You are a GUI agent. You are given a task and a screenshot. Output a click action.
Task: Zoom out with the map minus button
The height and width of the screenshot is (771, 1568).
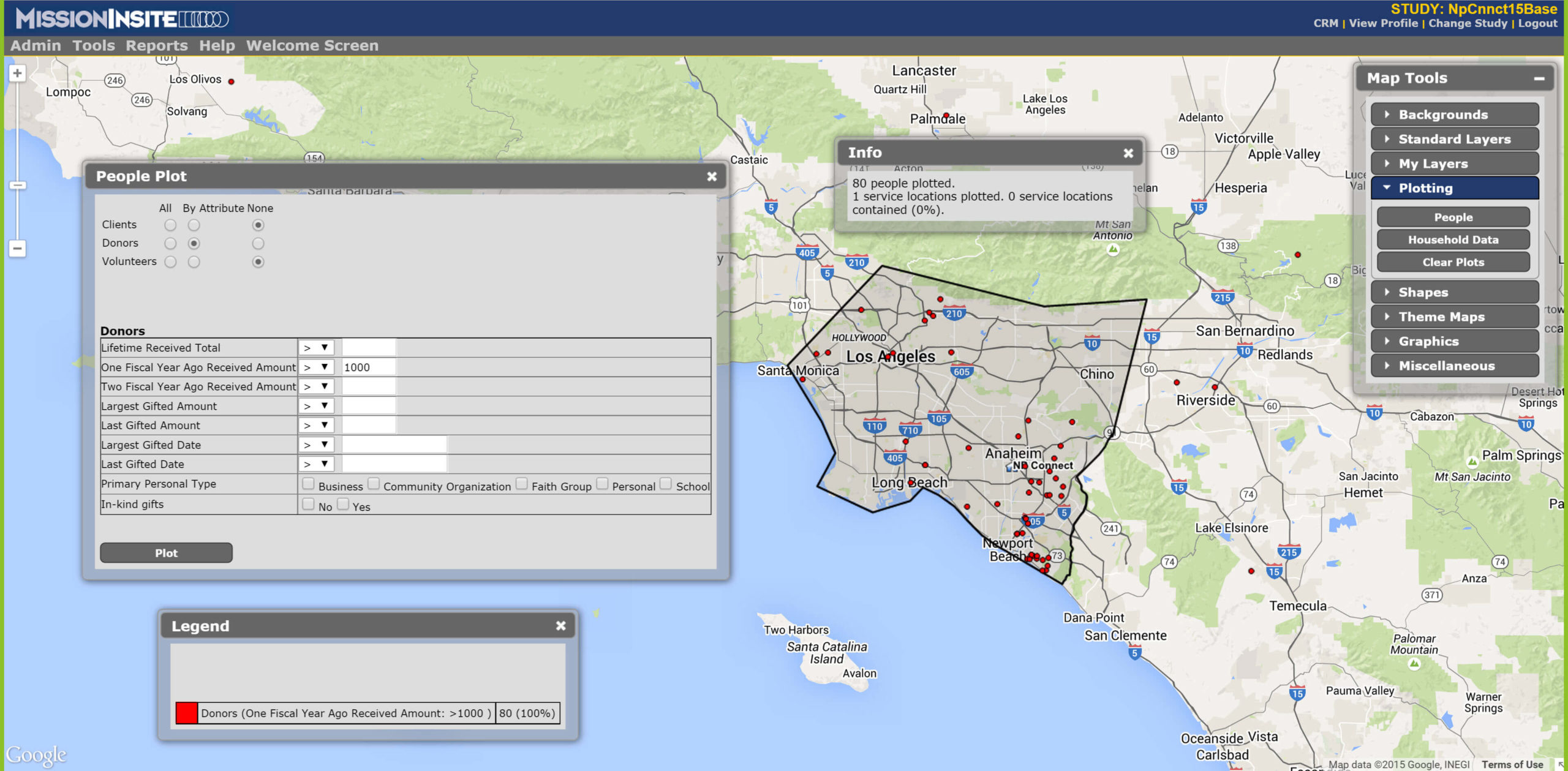(x=17, y=249)
